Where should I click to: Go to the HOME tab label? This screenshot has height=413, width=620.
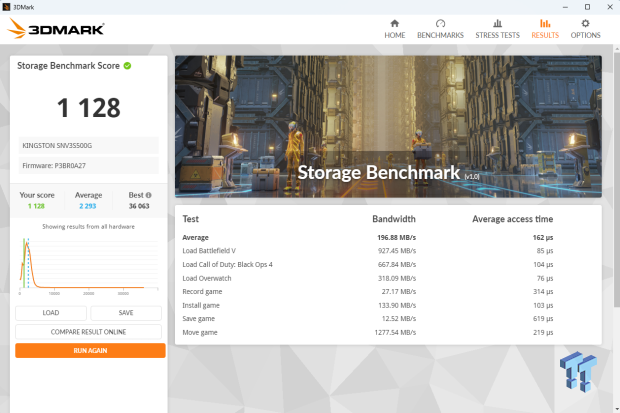coord(395,35)
